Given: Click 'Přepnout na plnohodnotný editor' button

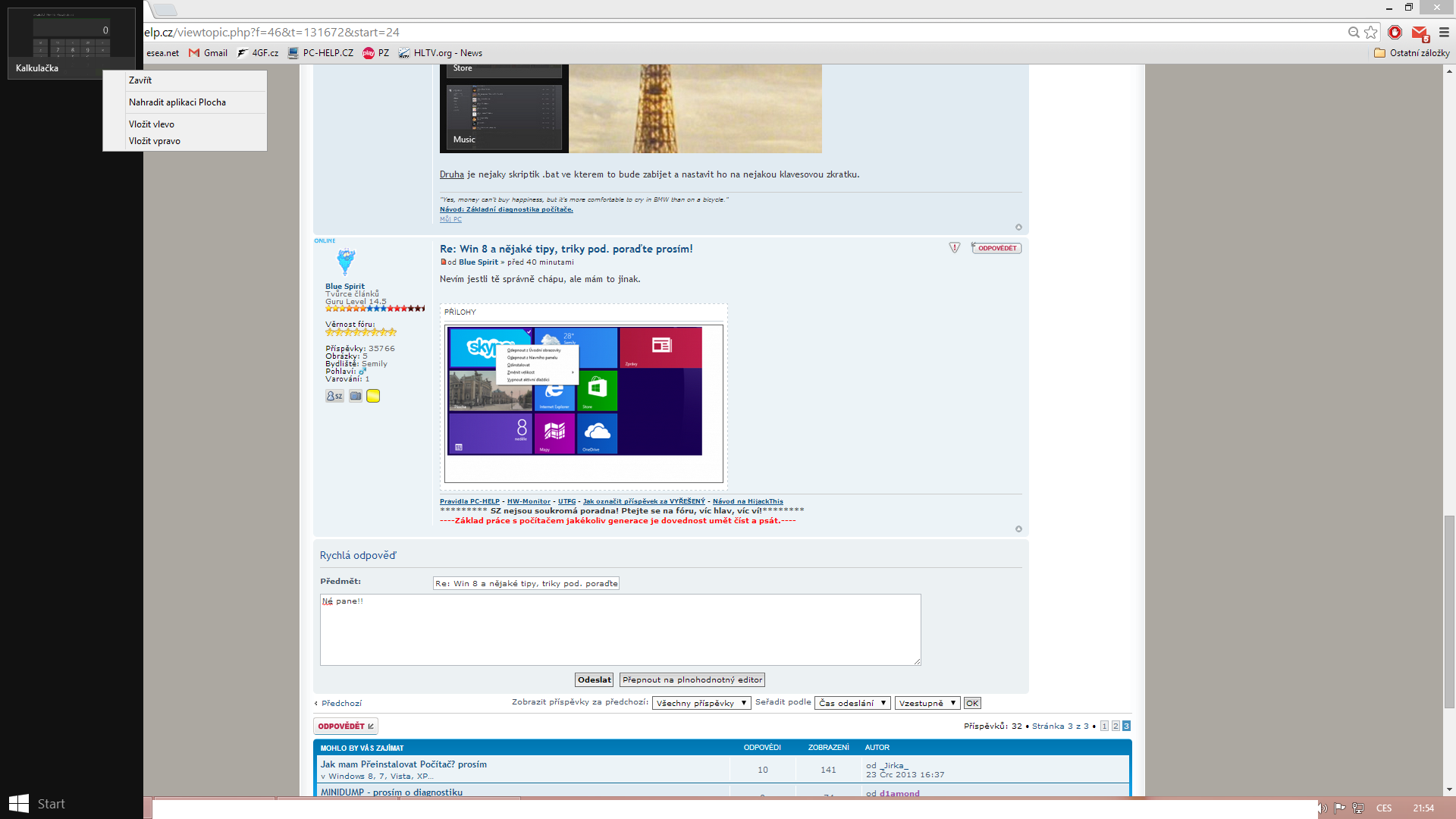Looking at the screenshot, I should click(x=692, y=680).
